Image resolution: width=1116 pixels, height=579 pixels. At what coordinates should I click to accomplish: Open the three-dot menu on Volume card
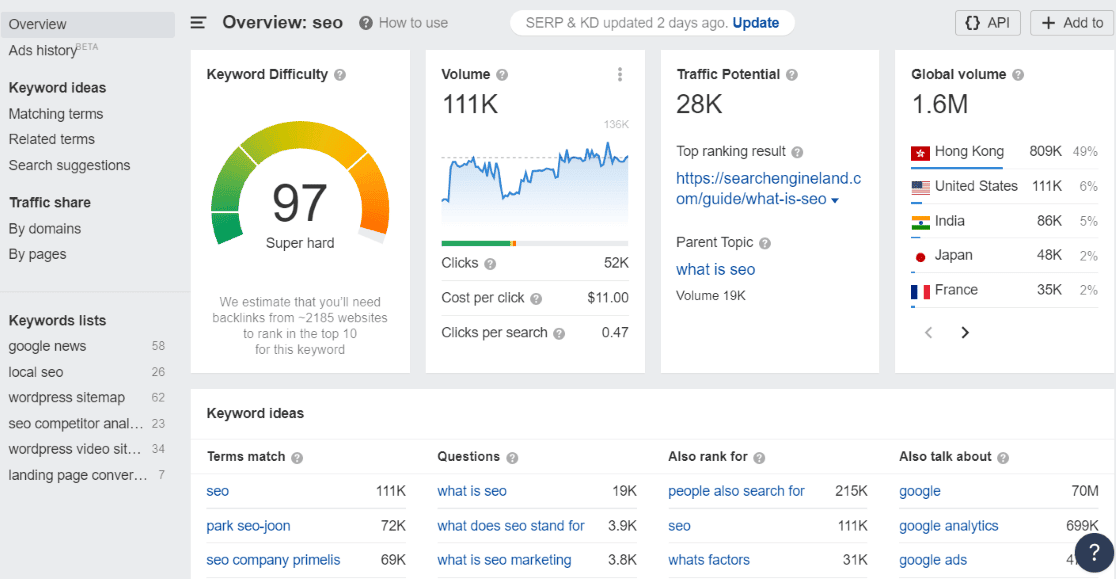point(620,73)
